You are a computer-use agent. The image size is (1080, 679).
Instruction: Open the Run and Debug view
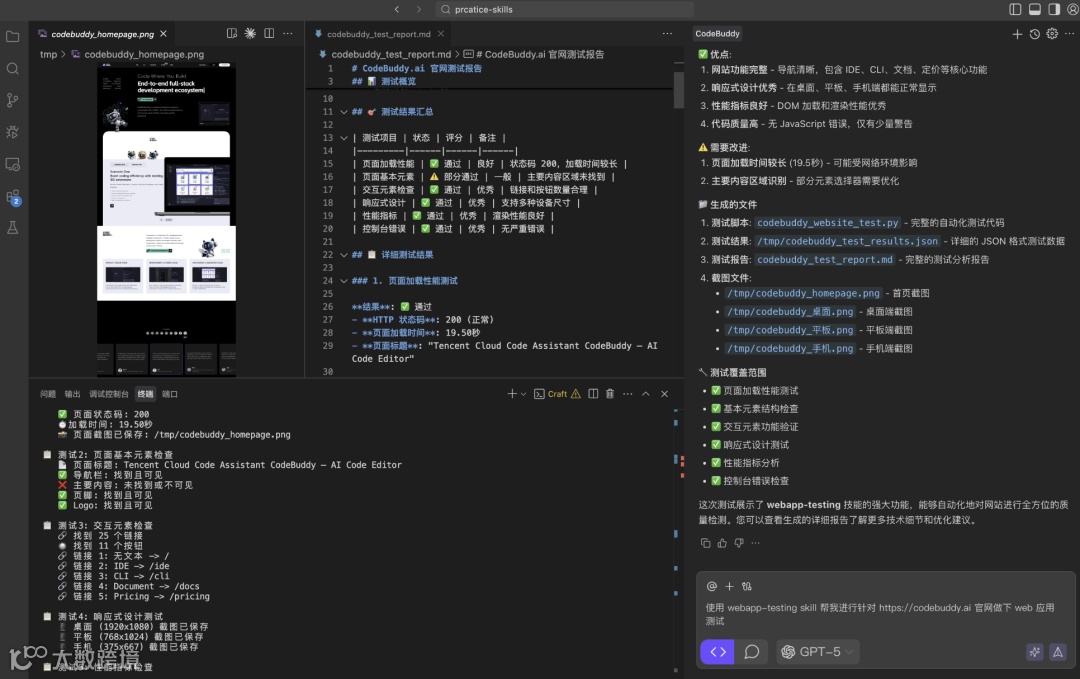coord(12,132)
